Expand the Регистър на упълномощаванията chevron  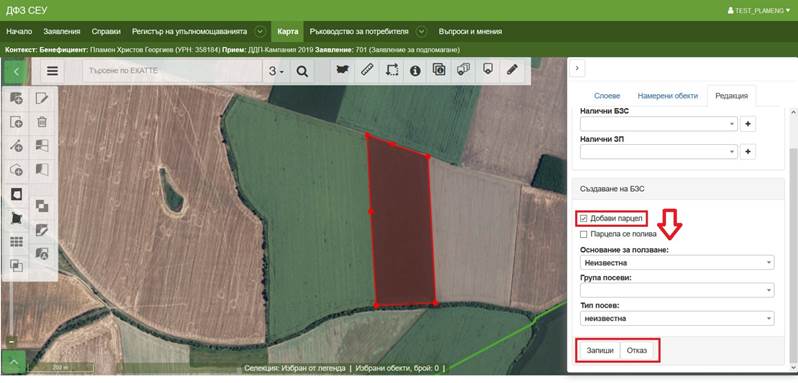point(260,32)
